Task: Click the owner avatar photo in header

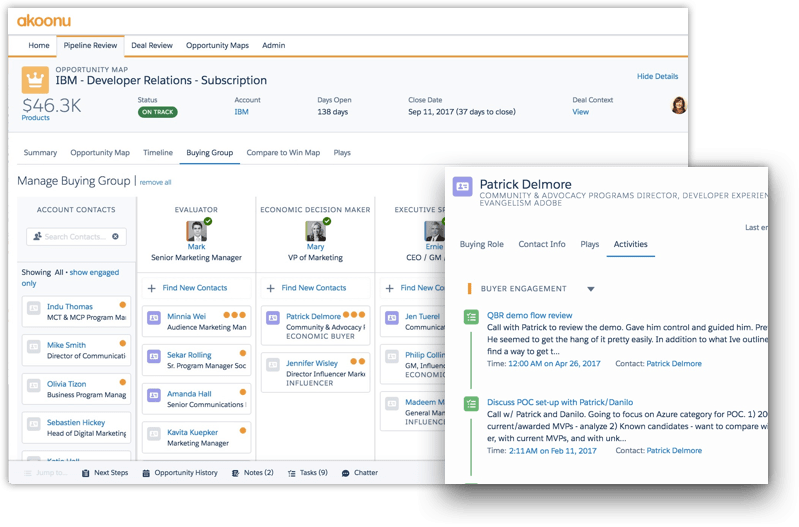Action: pos(679,105)
